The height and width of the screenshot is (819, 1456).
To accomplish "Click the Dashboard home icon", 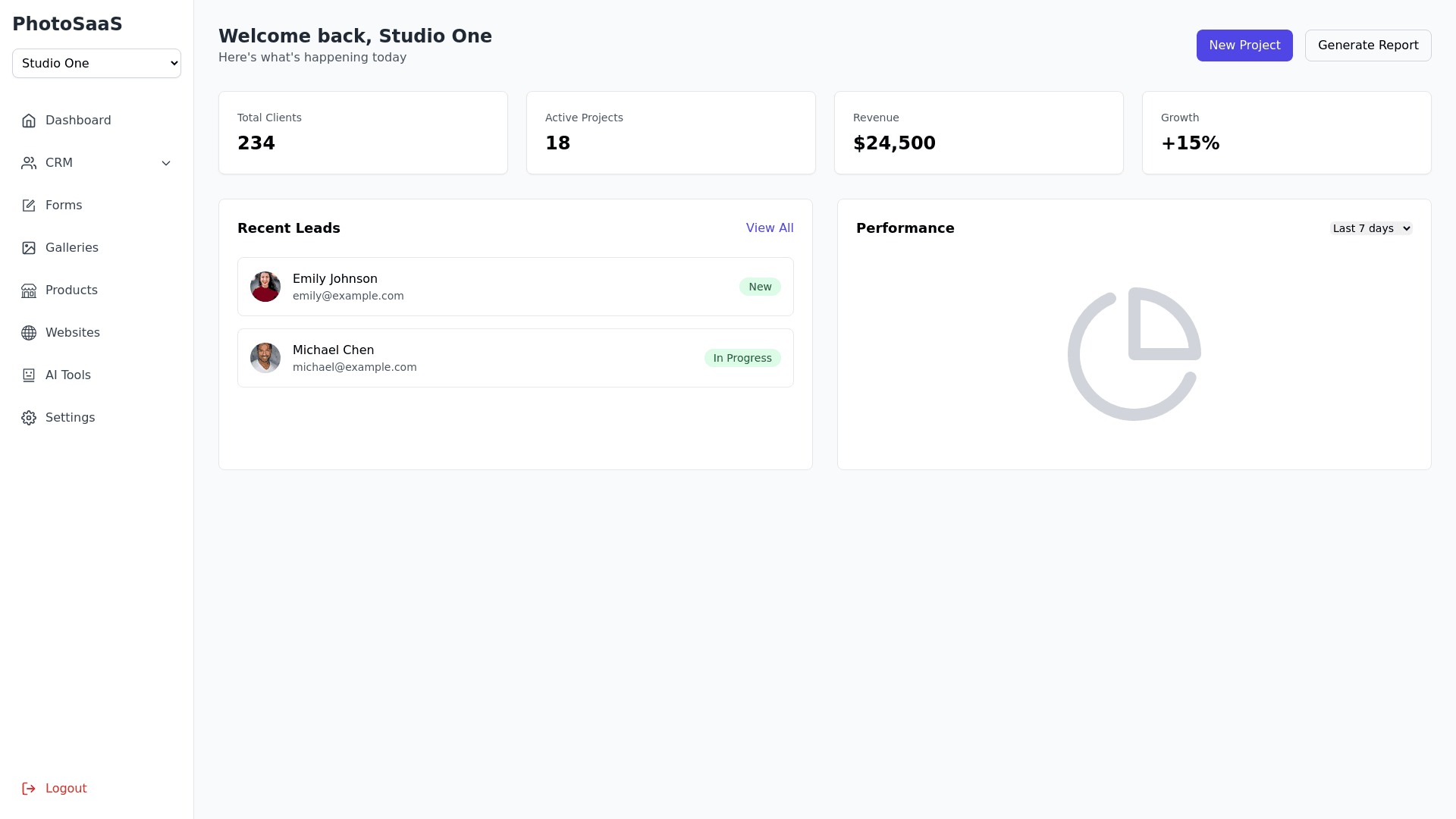I will [x=29, y=121].
